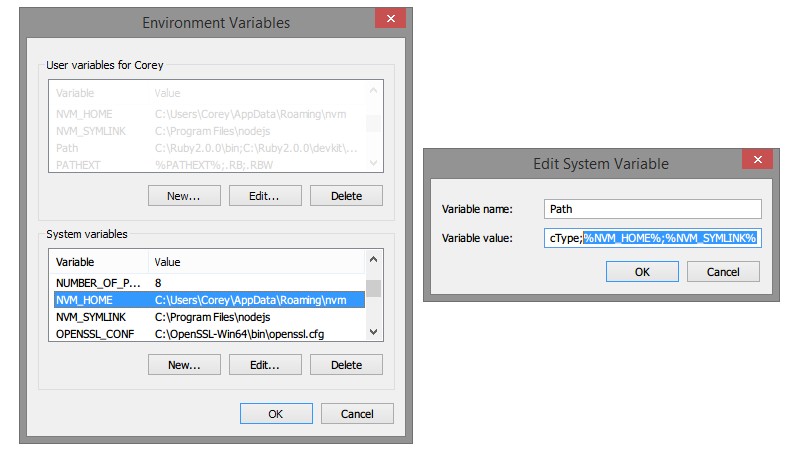The height and width of the screenshot is (450, 800).
Task: Click Value column header in System variables
Action: click(x=257, y=262)
